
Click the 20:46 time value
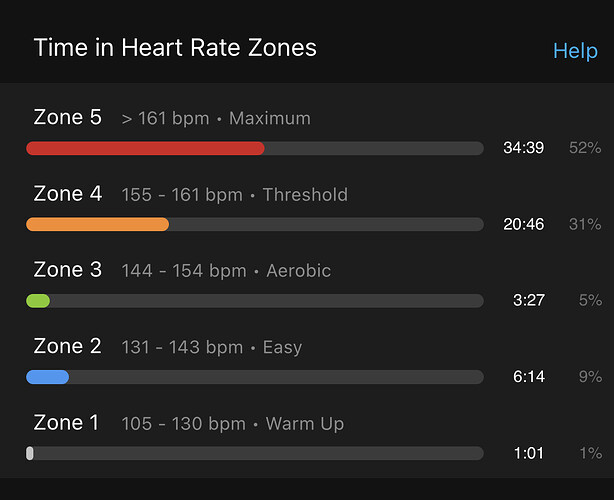click(x=524, y=224)
